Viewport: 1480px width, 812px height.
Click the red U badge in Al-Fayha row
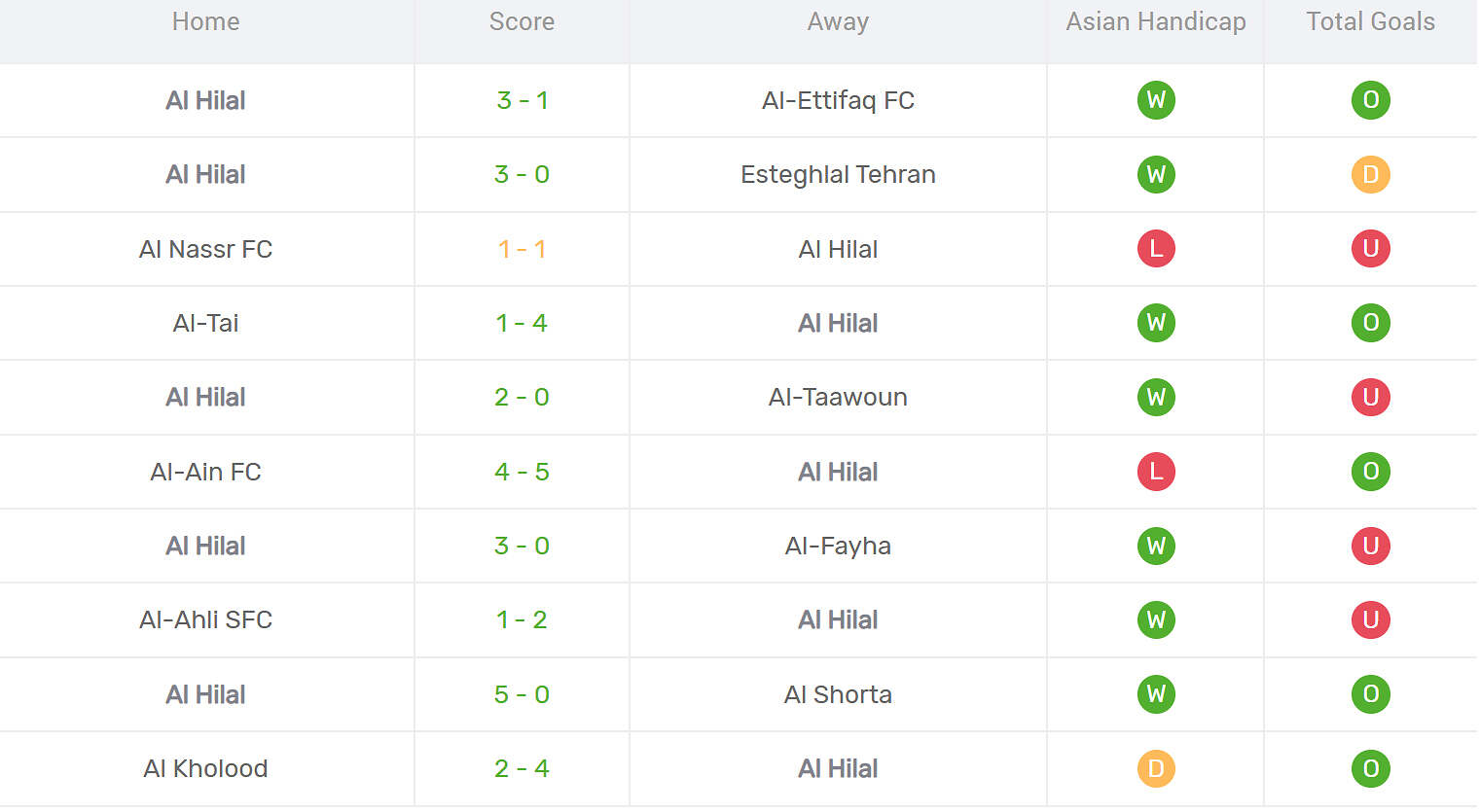coord(1370,547)
